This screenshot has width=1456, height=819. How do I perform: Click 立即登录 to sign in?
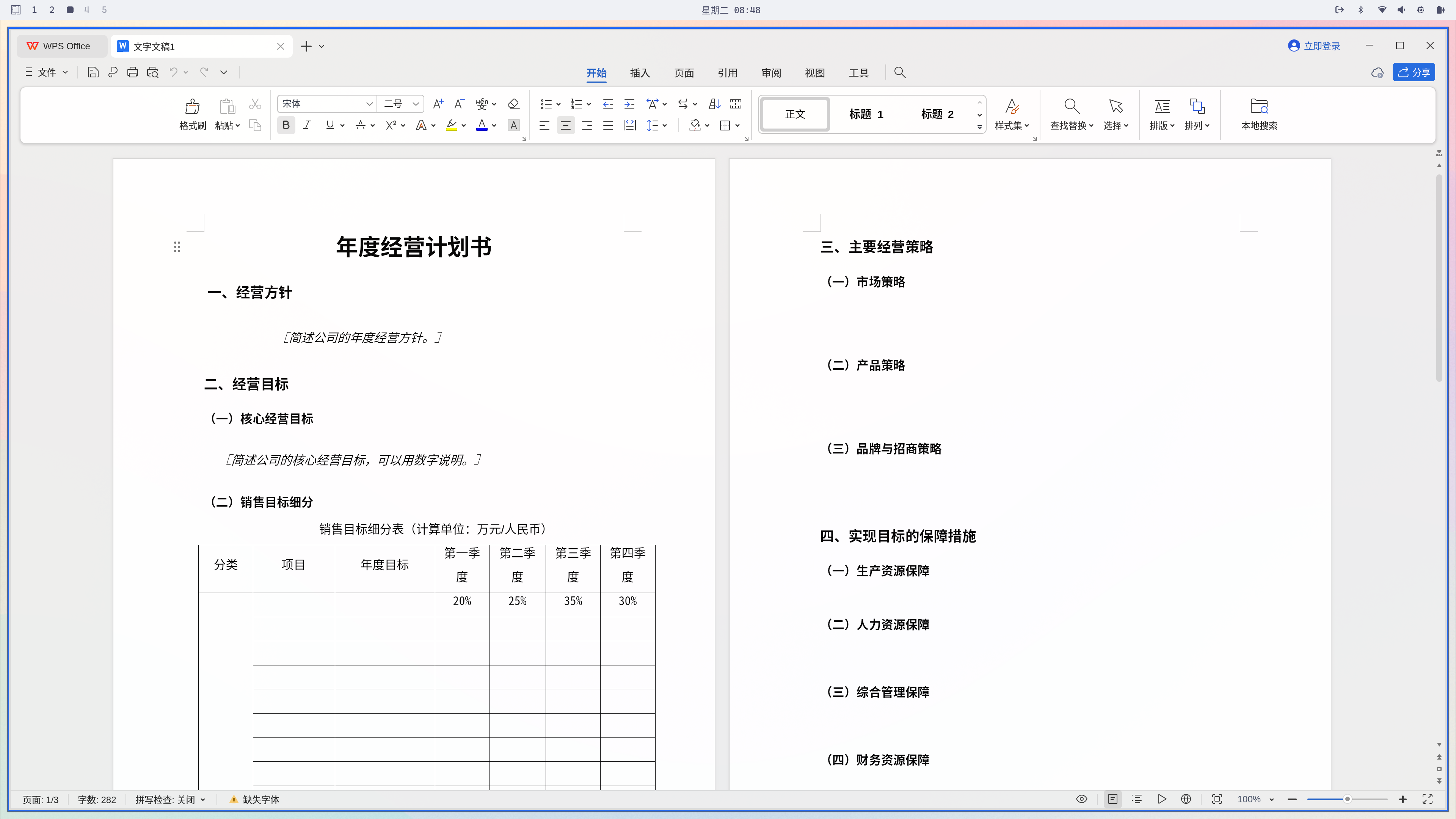pos(1313,46)
